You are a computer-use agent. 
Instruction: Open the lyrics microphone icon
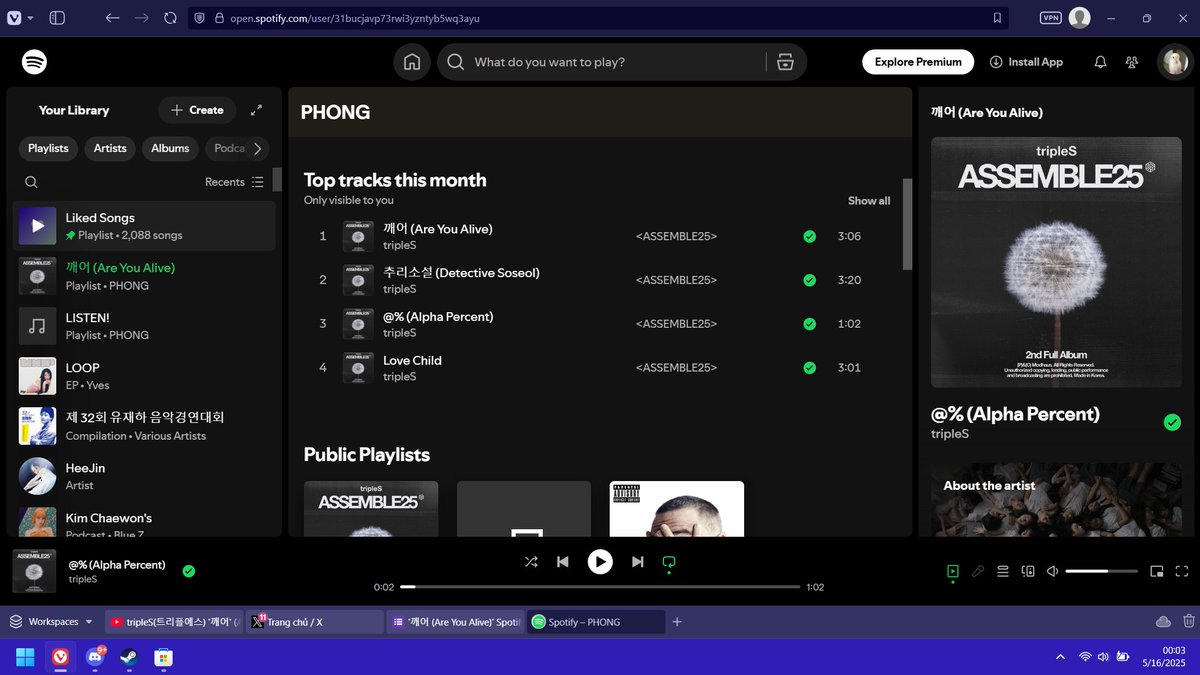tap(978, 571)
